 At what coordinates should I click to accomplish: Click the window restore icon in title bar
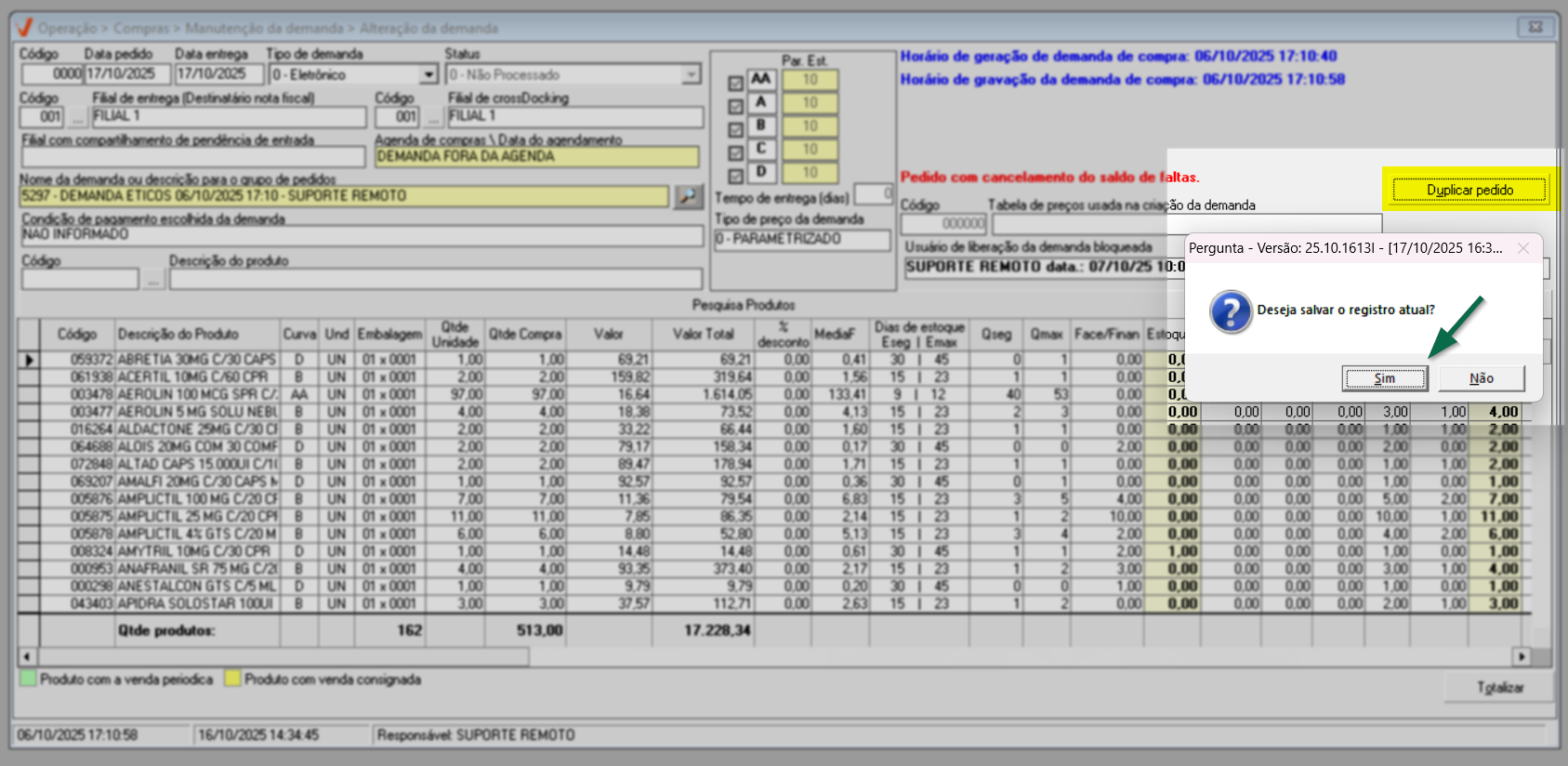1535,27
